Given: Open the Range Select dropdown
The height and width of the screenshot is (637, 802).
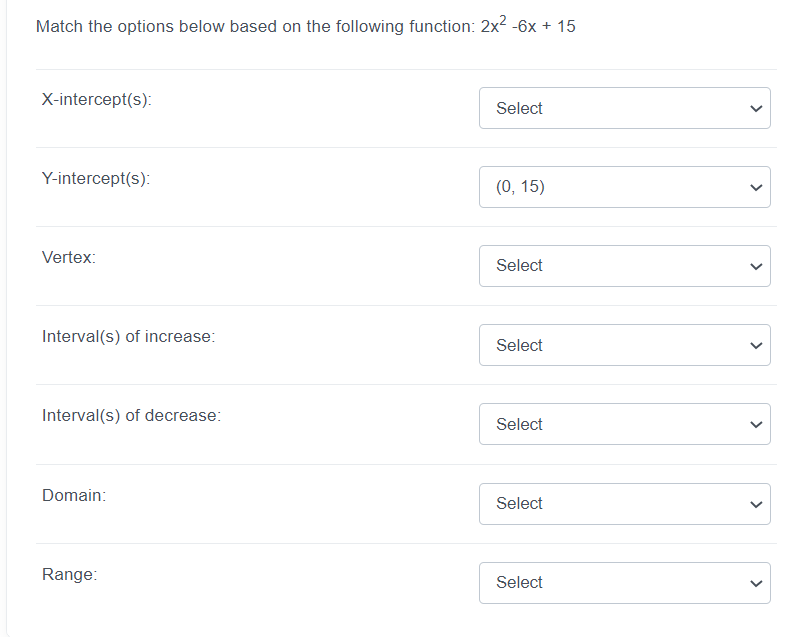Looking at the screenshot, I should tap(624, 582).
